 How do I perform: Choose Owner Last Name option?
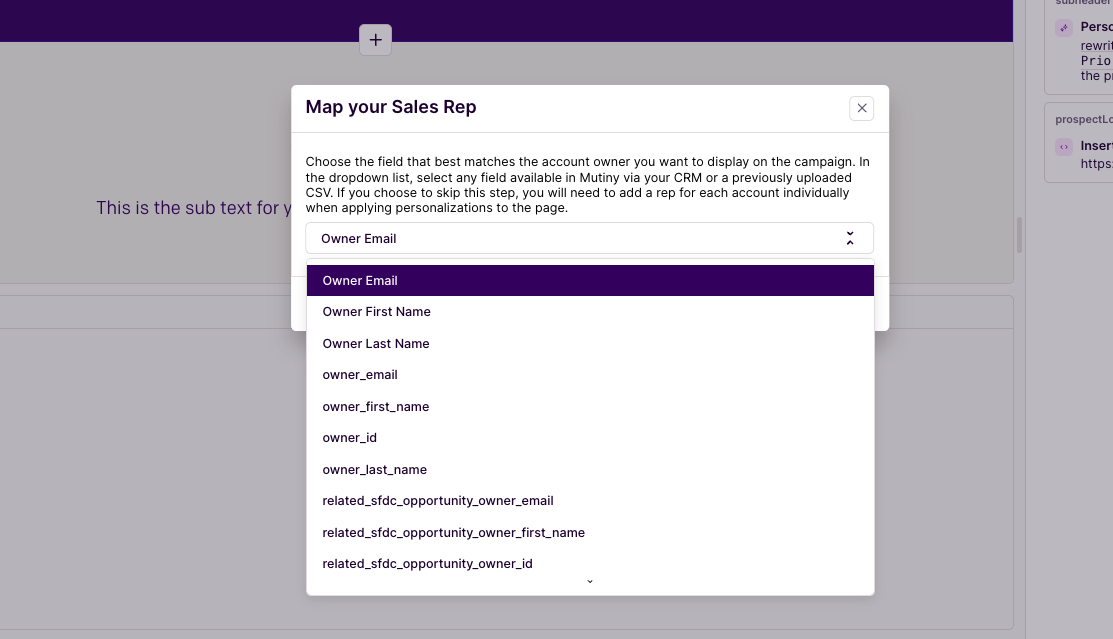(x=590, y=344)
